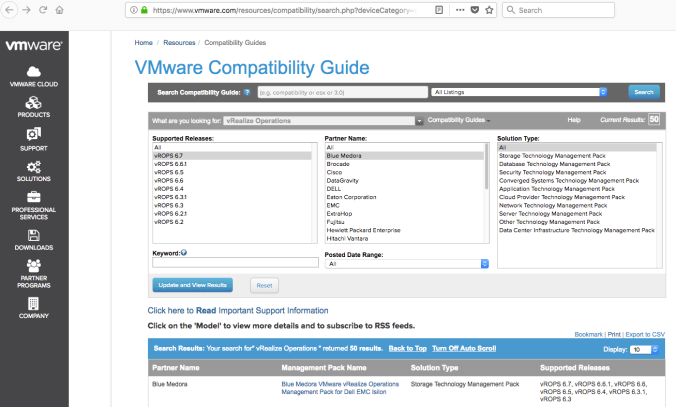
Task: Click the green padlock security icon
Action: (x=144, y=10)
